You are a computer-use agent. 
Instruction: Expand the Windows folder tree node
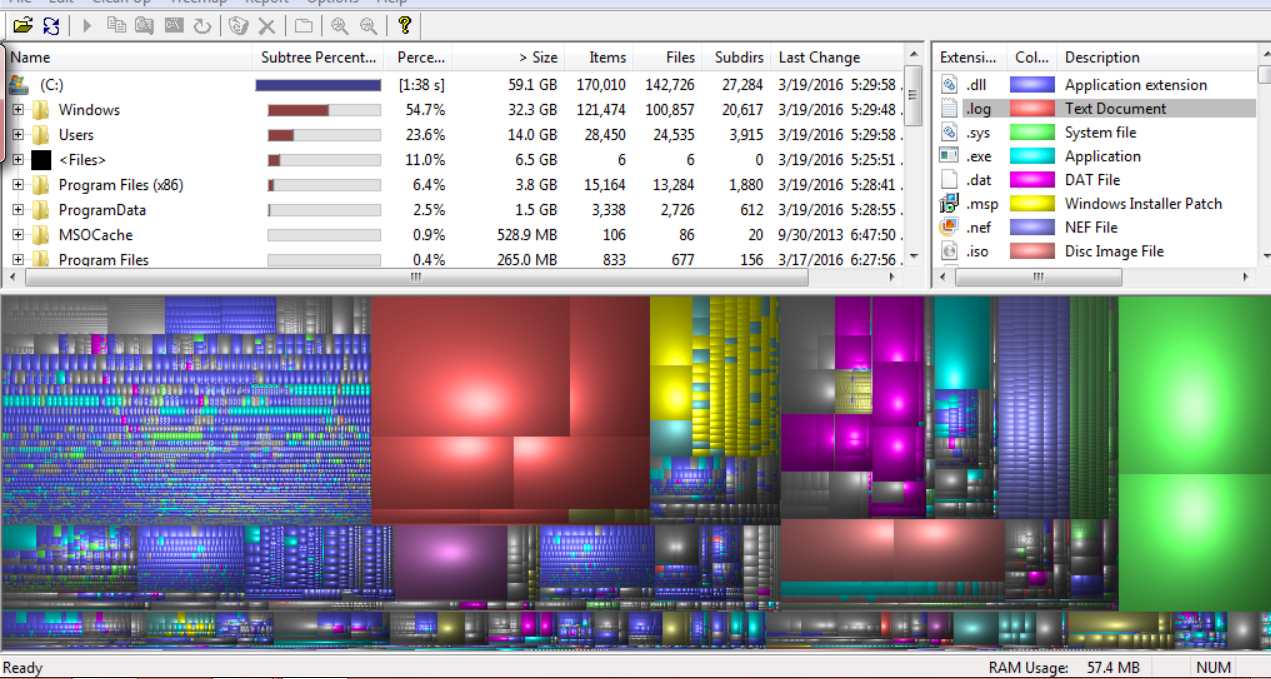click(18, 110)
